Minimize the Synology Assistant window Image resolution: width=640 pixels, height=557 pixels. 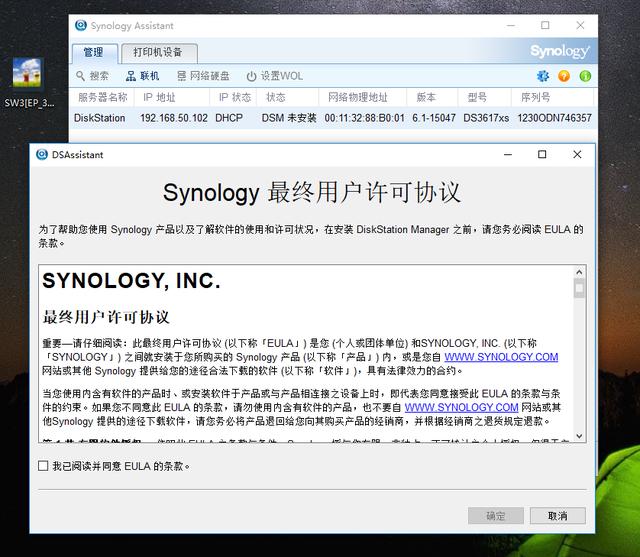click(511, 25)
